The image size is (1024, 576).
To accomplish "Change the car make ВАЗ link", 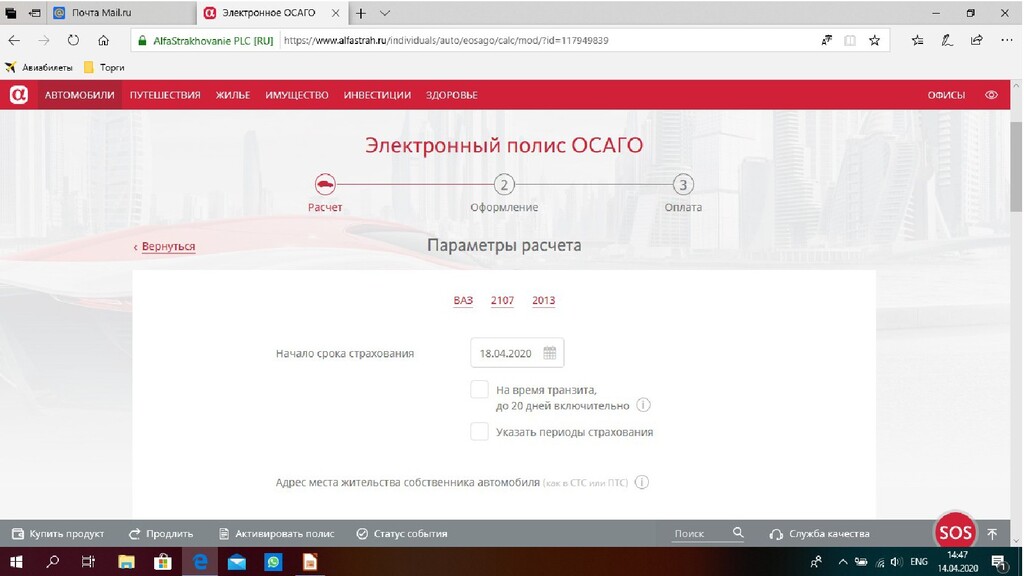I will (463, 300).
